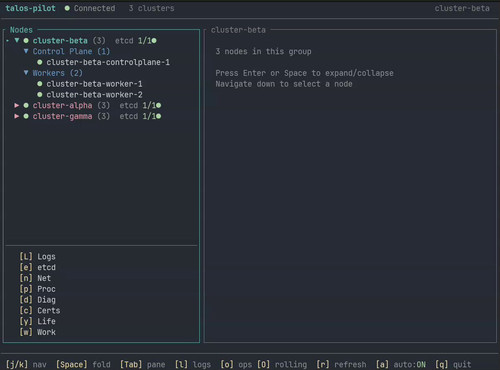Click worker-1 node status dot

pyautogui.click(x=40, y=84)
